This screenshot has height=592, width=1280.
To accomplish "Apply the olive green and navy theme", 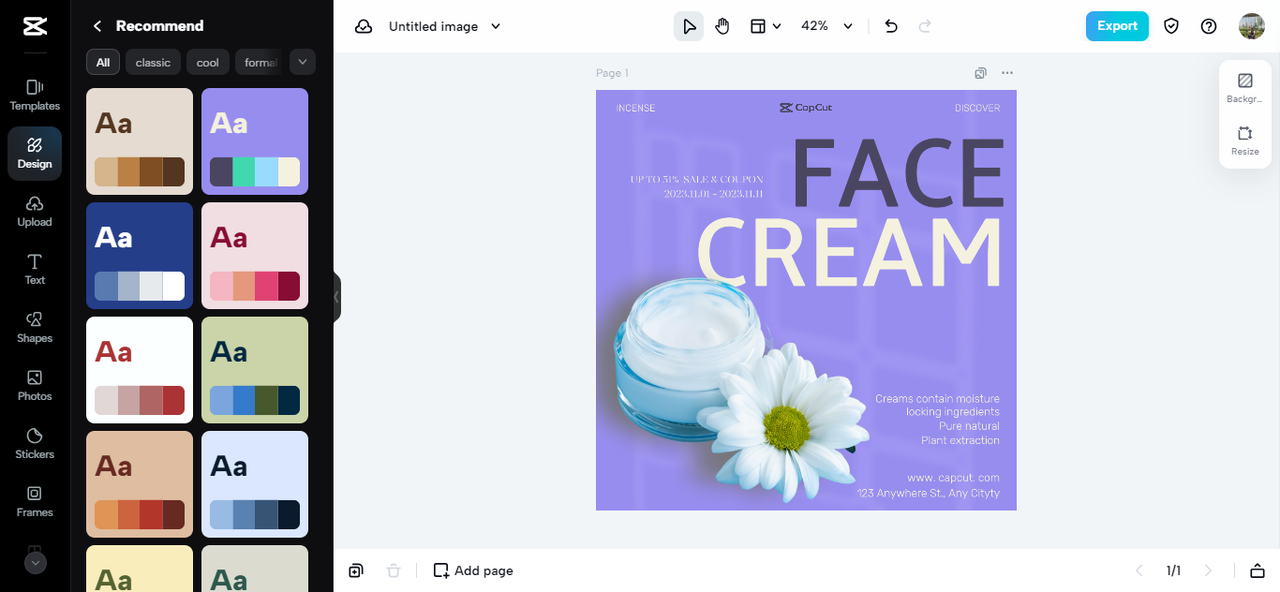I will tap(255, 370).
